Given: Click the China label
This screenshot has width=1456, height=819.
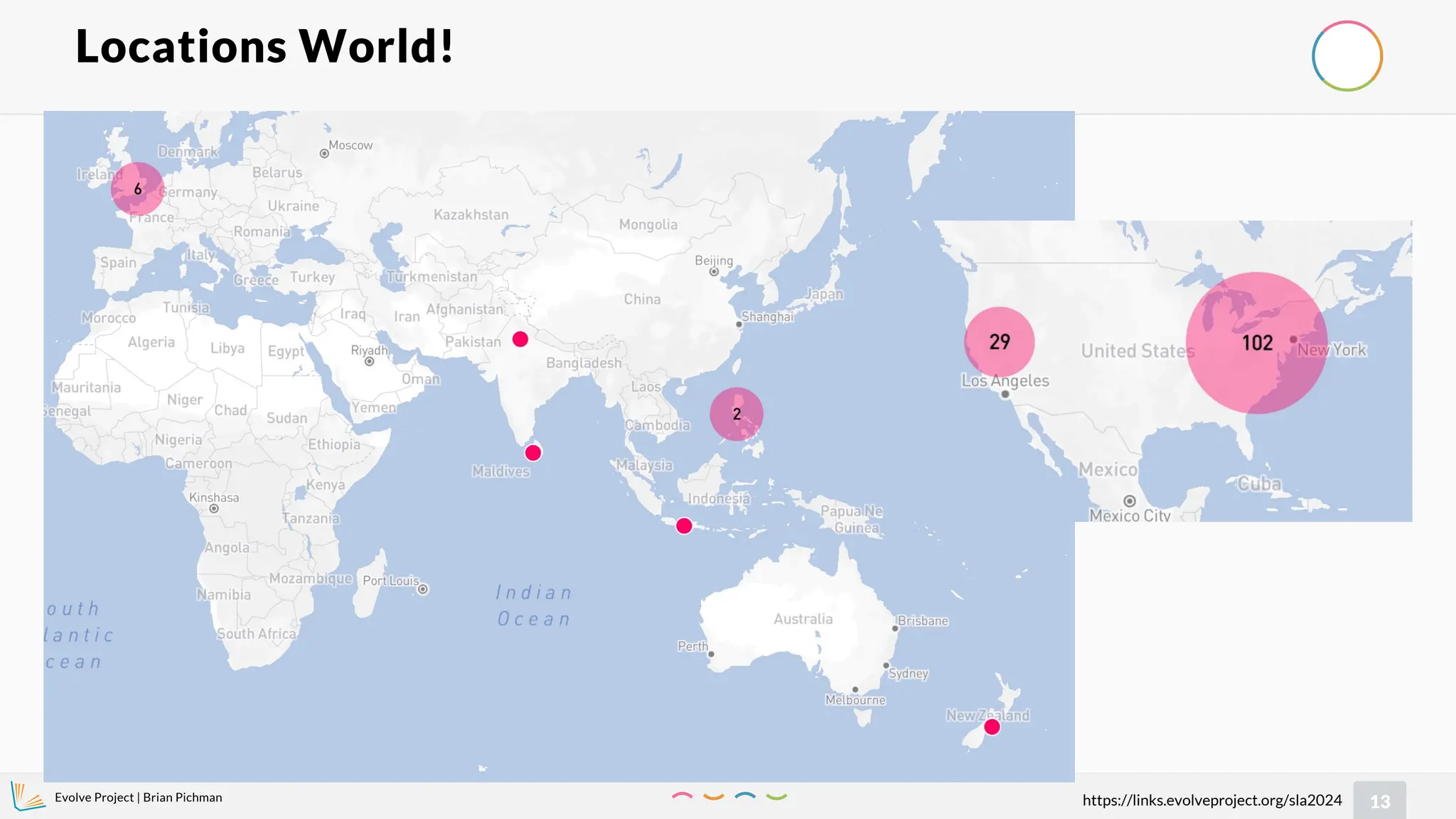Looking at the screenshot, I should (x=643, y=299).
